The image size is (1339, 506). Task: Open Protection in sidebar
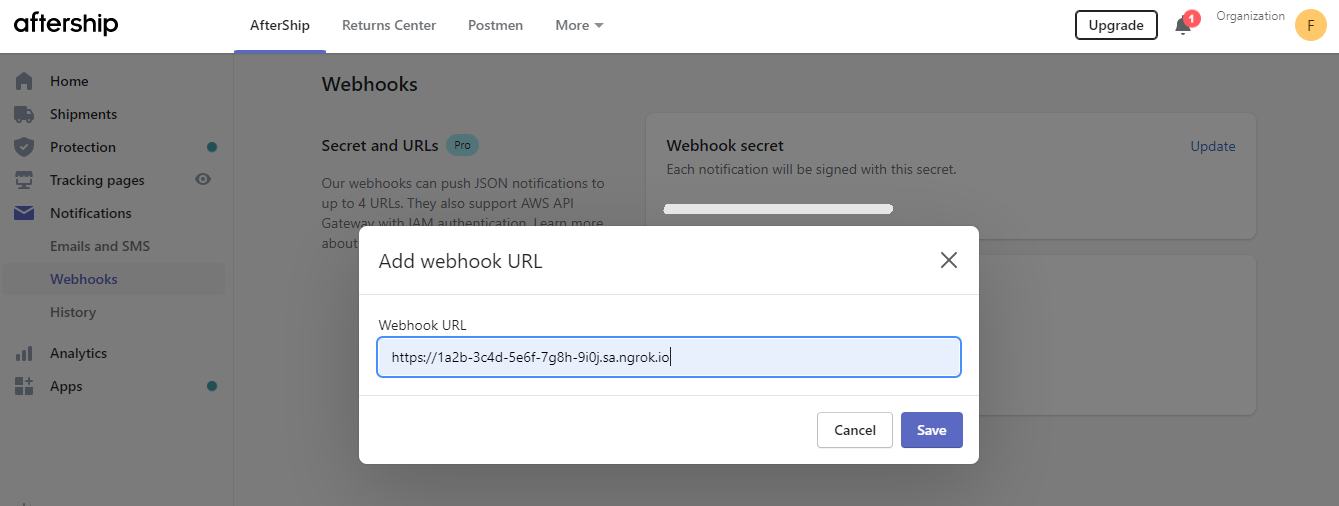click(x=83, y=147)
